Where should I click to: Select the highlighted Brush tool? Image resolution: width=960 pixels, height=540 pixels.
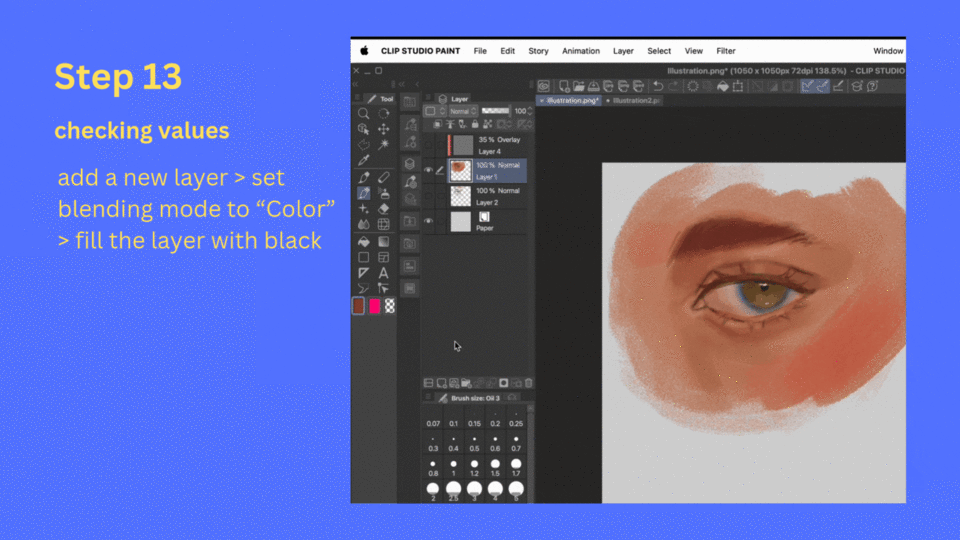pyautogui.click(x=364, y=193)
